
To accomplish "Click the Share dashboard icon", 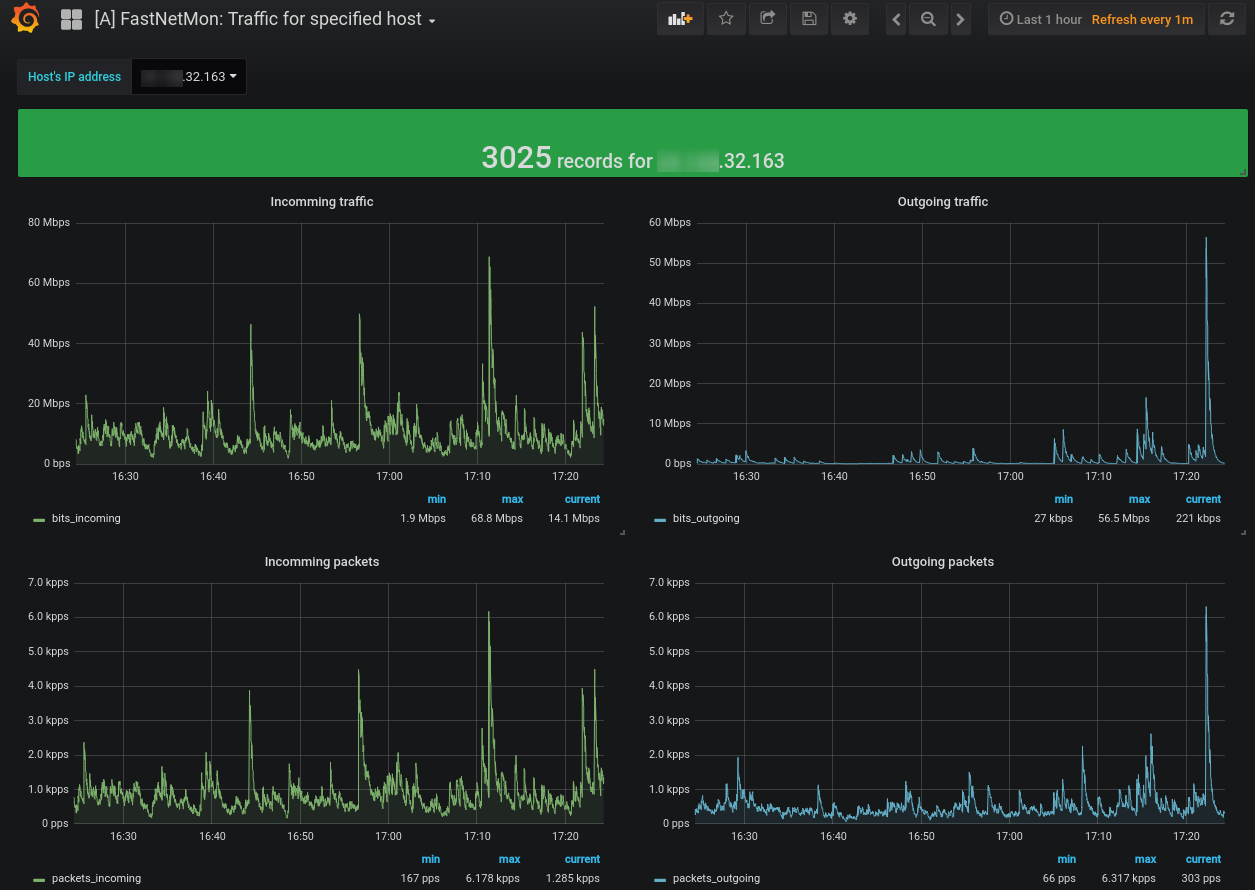I will [x=767, y=19].
